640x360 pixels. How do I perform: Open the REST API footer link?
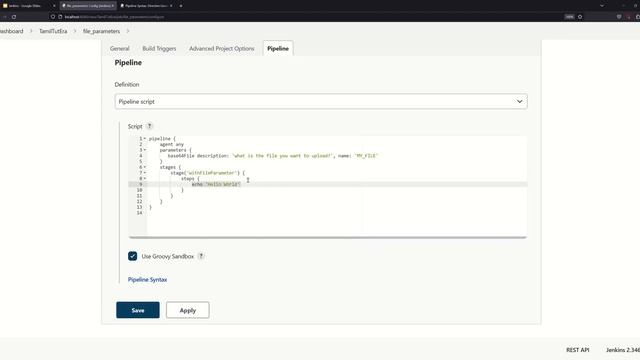tap(578, 350)
